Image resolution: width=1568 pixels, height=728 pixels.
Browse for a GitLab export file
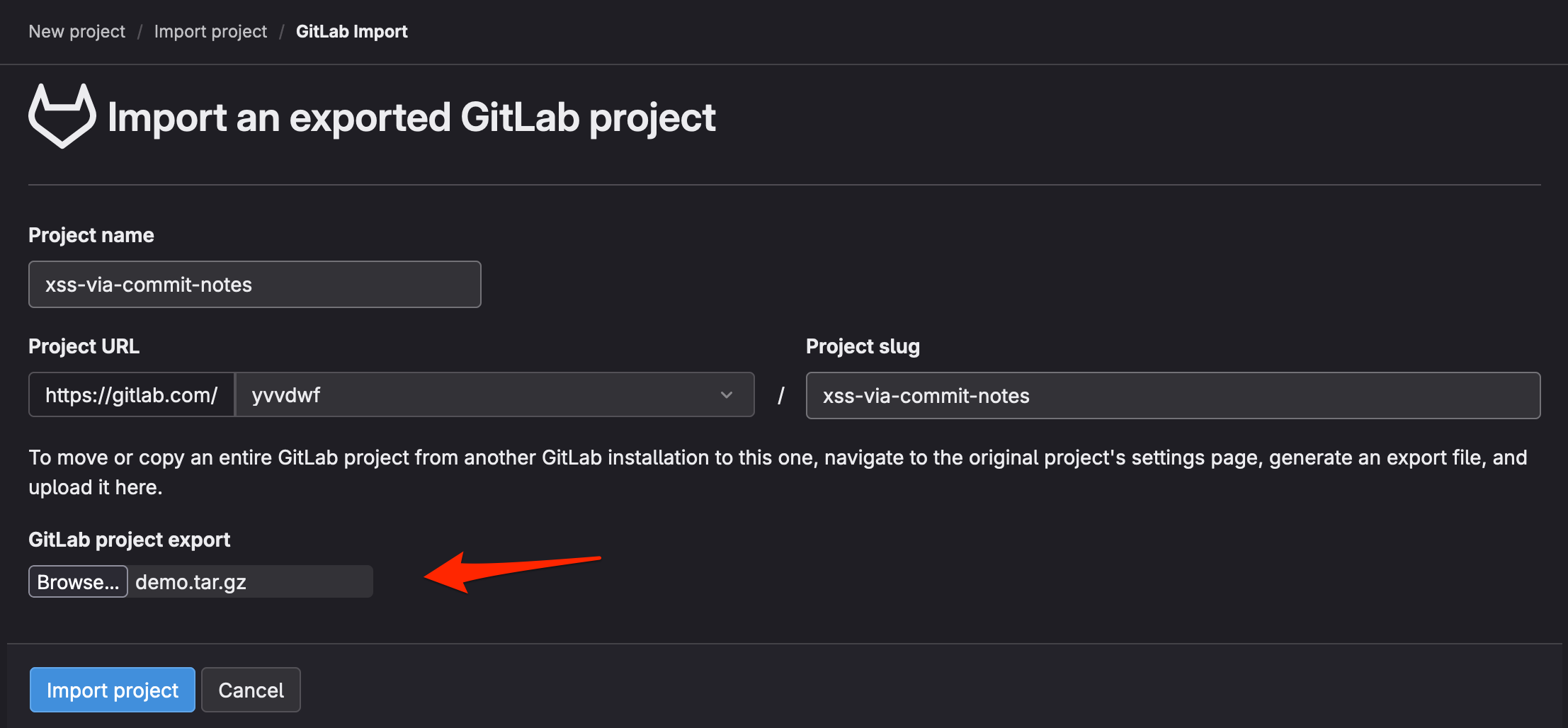(x=78, y=582)
